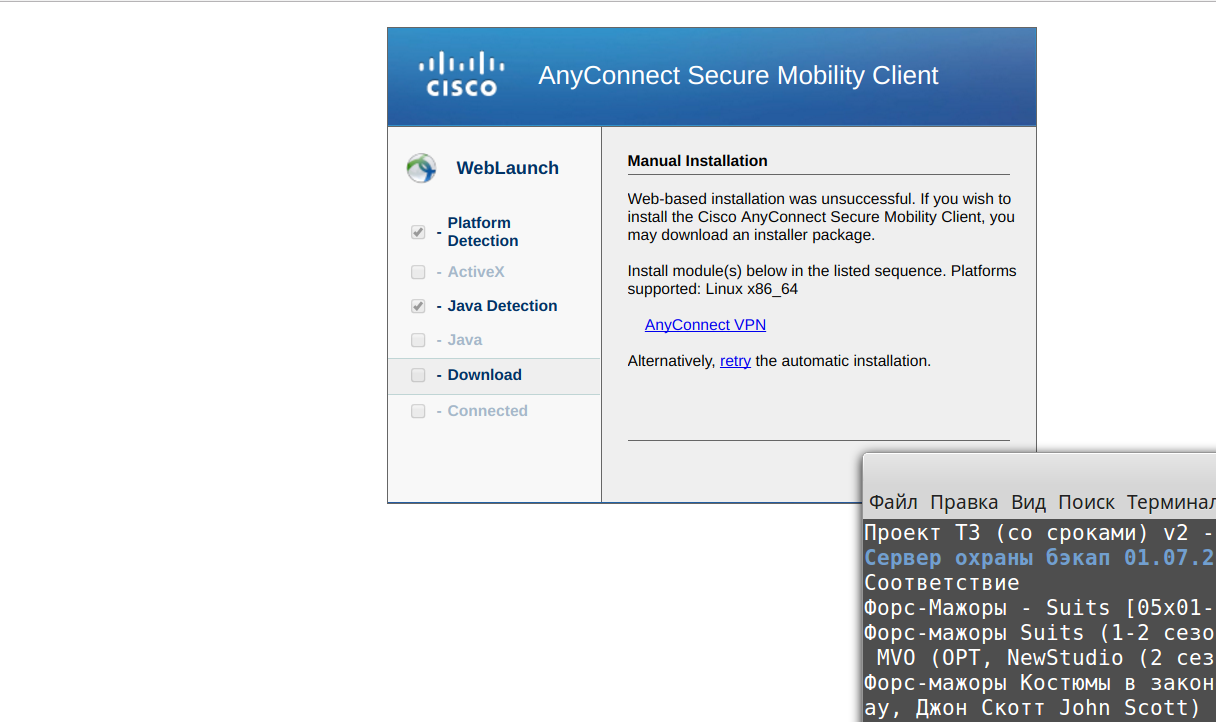This screenshot has height=722, width=1216.
Task: Toggle the Download checkbox
Action: [418, 375]
